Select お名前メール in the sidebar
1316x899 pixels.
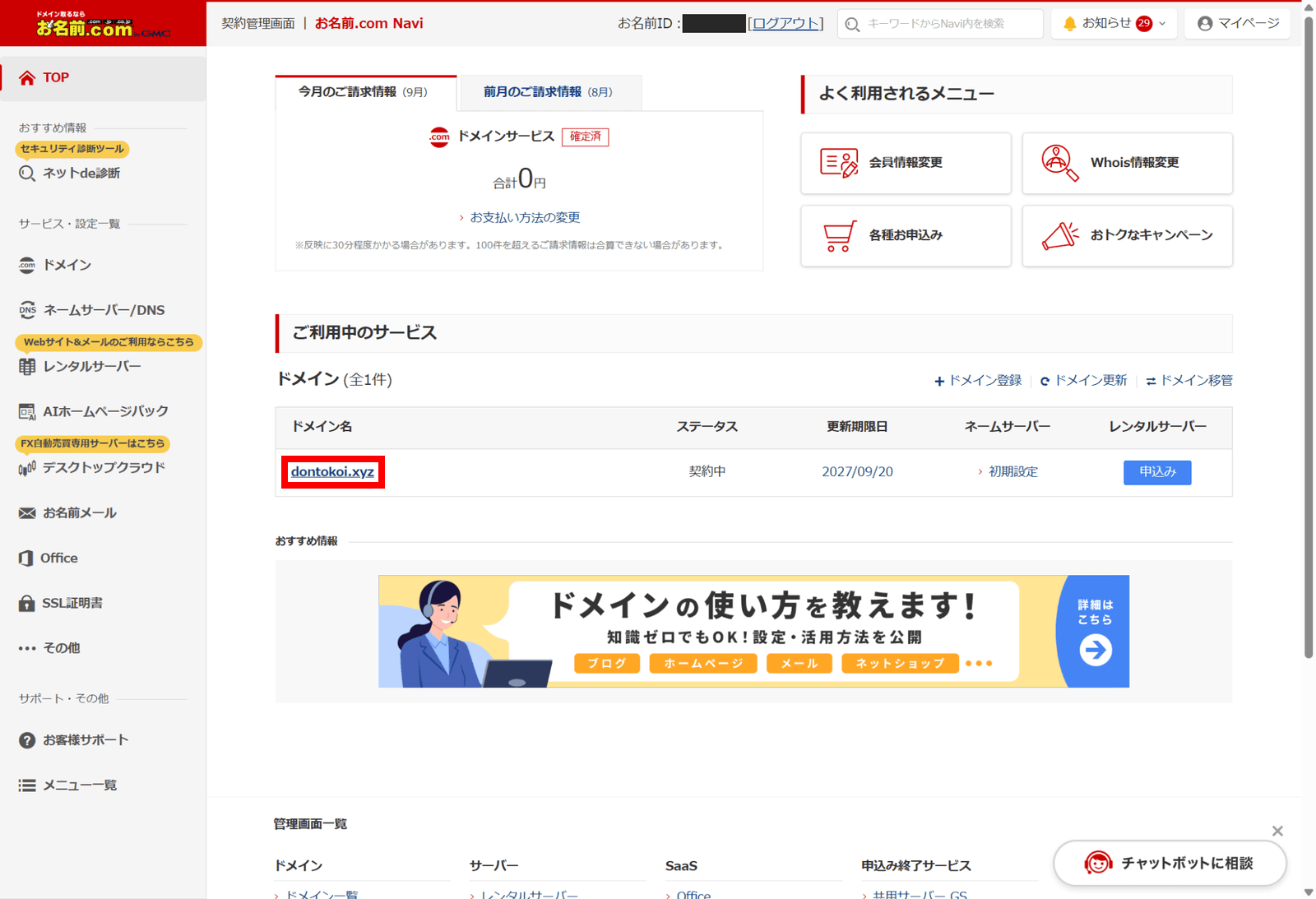coord(80,513)
